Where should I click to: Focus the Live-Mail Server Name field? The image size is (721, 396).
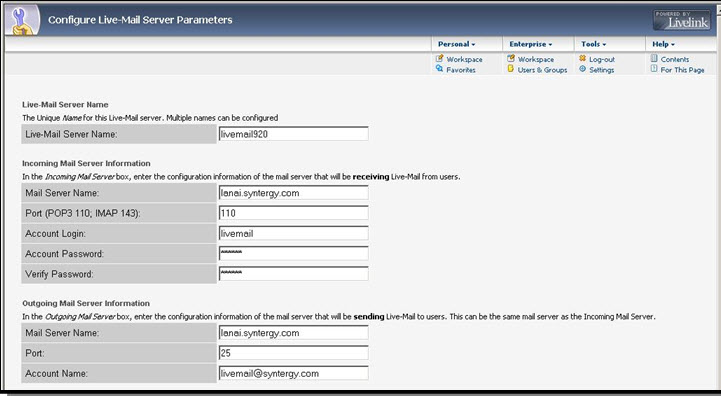point(293,134)
